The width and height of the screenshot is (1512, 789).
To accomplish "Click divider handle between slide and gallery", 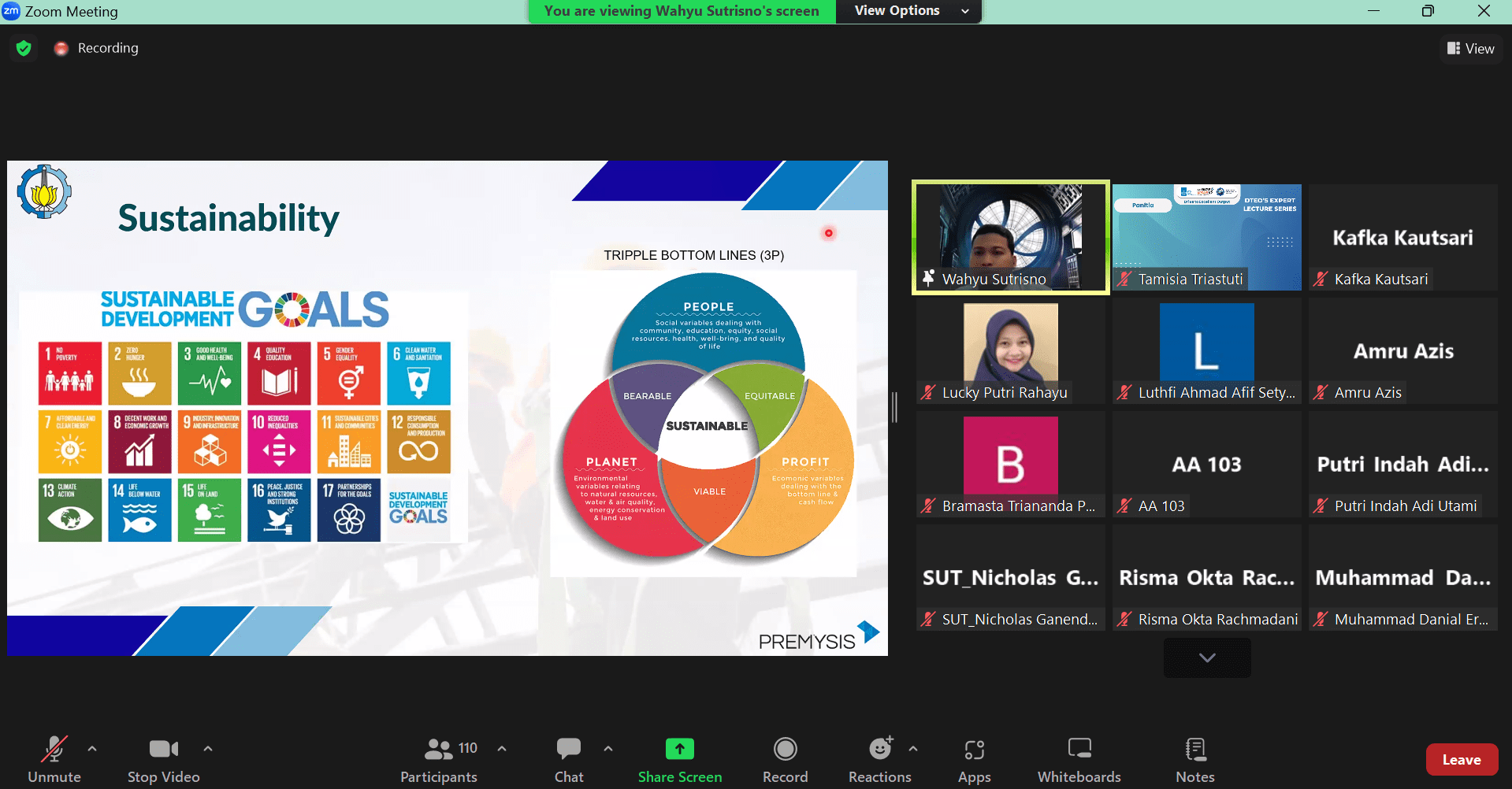I will tap(894, 407).
